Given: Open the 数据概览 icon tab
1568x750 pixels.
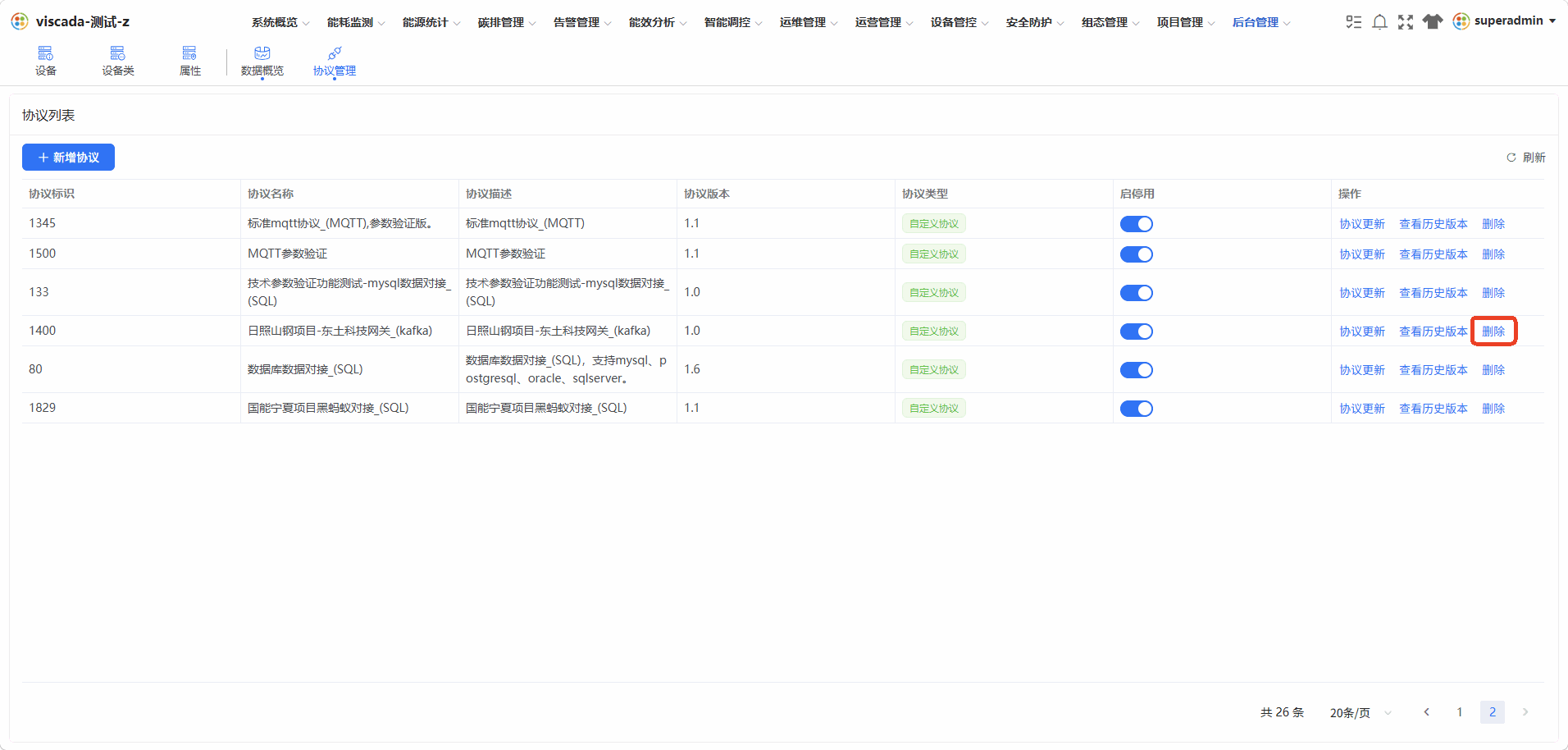Looking at the screenshot, I should coord(262,62).
